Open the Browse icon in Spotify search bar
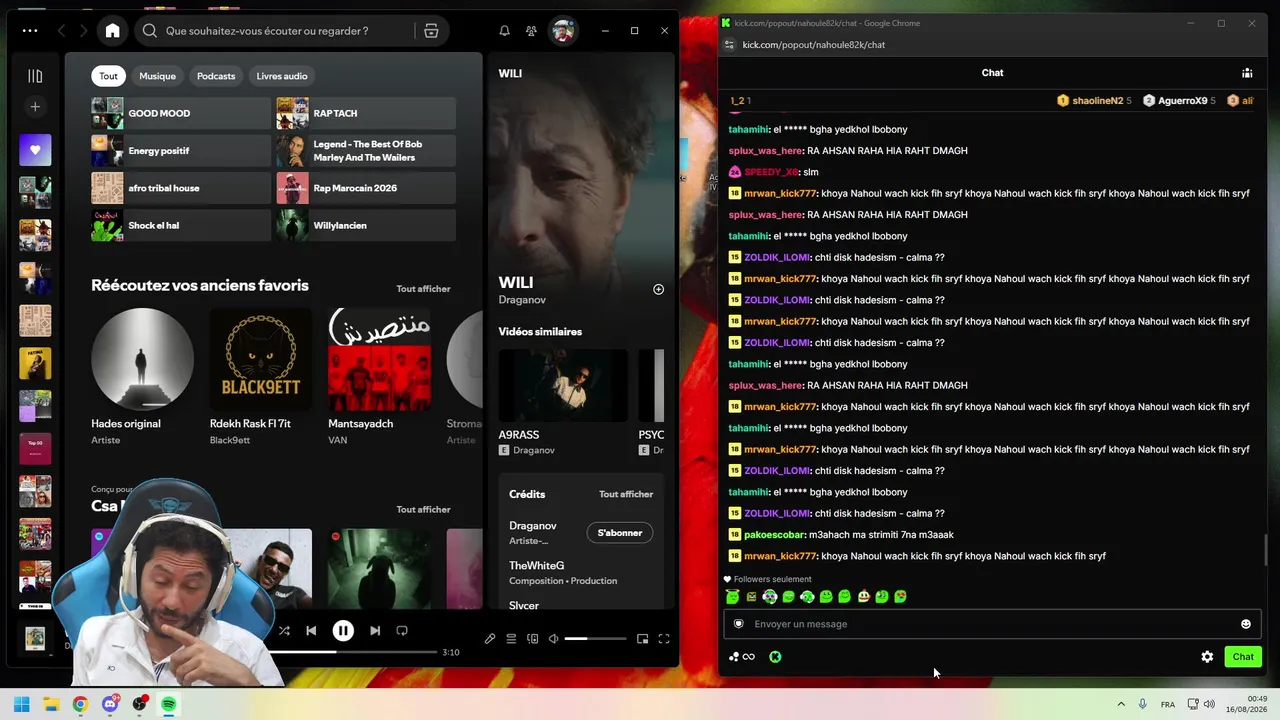1280x720 pixels. click(x=431, y=31)
